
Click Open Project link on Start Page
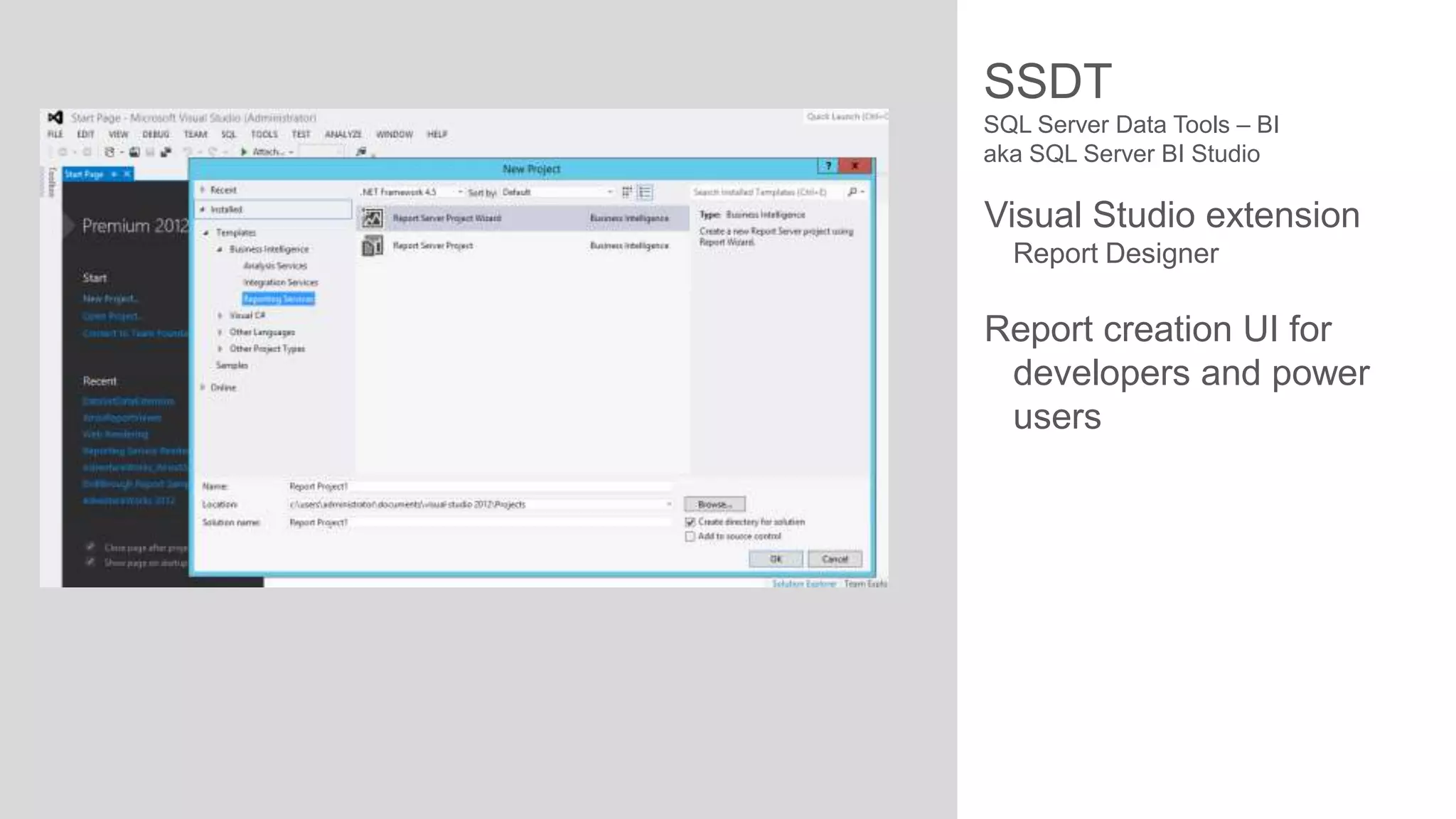point(112,316)
